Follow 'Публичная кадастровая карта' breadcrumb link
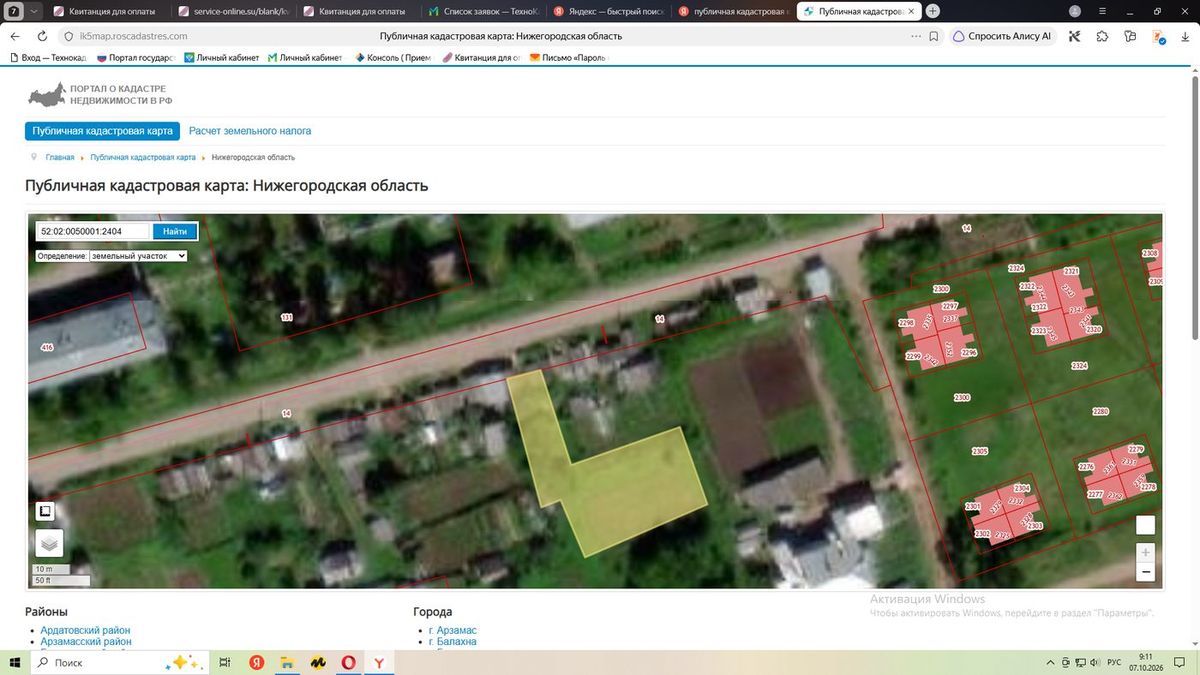 [x=143, y=158]
